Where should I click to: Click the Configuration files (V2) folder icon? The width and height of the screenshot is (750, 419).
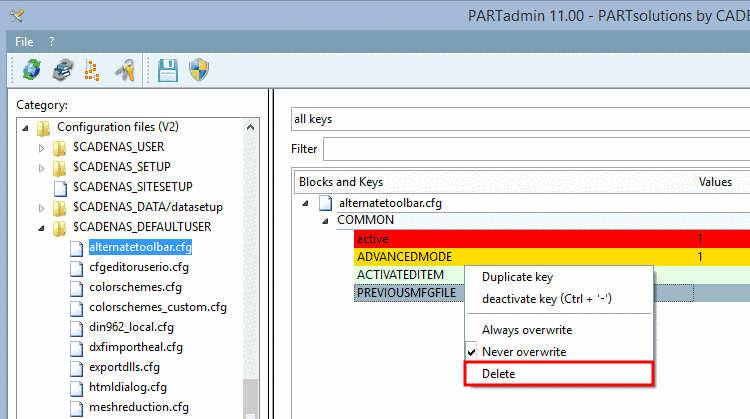click(x=44, y=127)
